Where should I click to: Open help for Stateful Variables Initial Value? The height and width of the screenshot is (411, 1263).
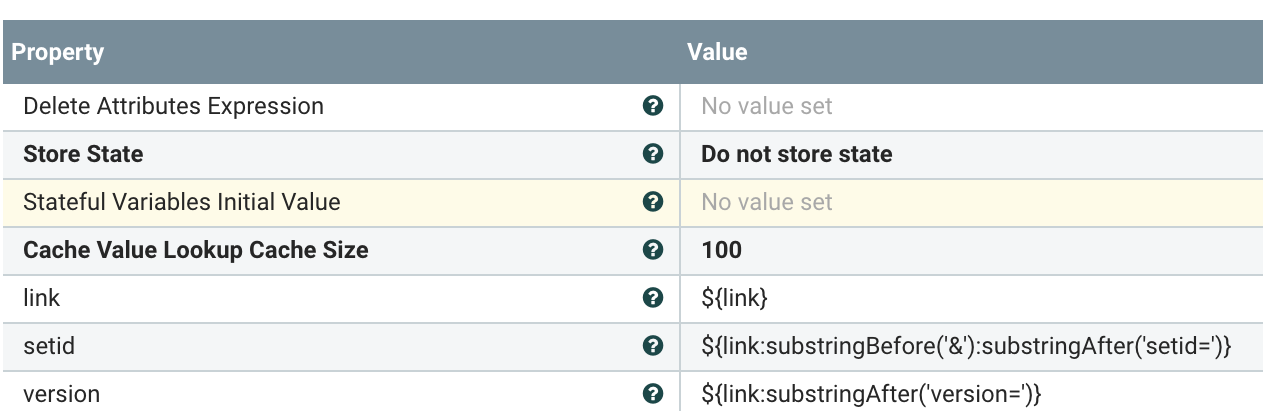tap(653, 202)
